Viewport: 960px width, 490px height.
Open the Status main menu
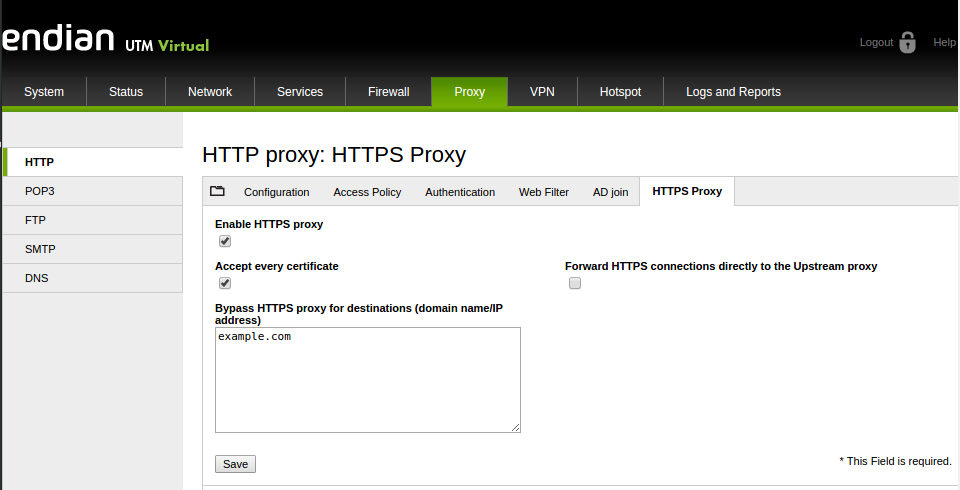(126, 92)
